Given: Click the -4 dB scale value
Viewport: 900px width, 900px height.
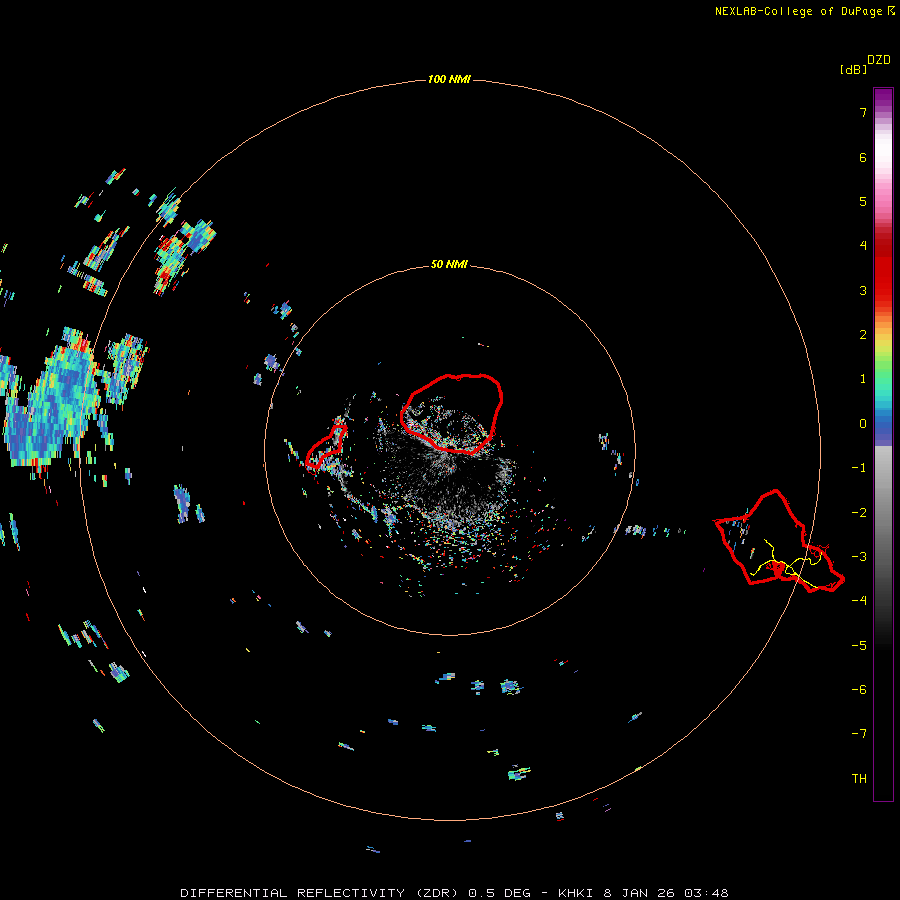Looking at the screenshot, I should coord(859,601).
